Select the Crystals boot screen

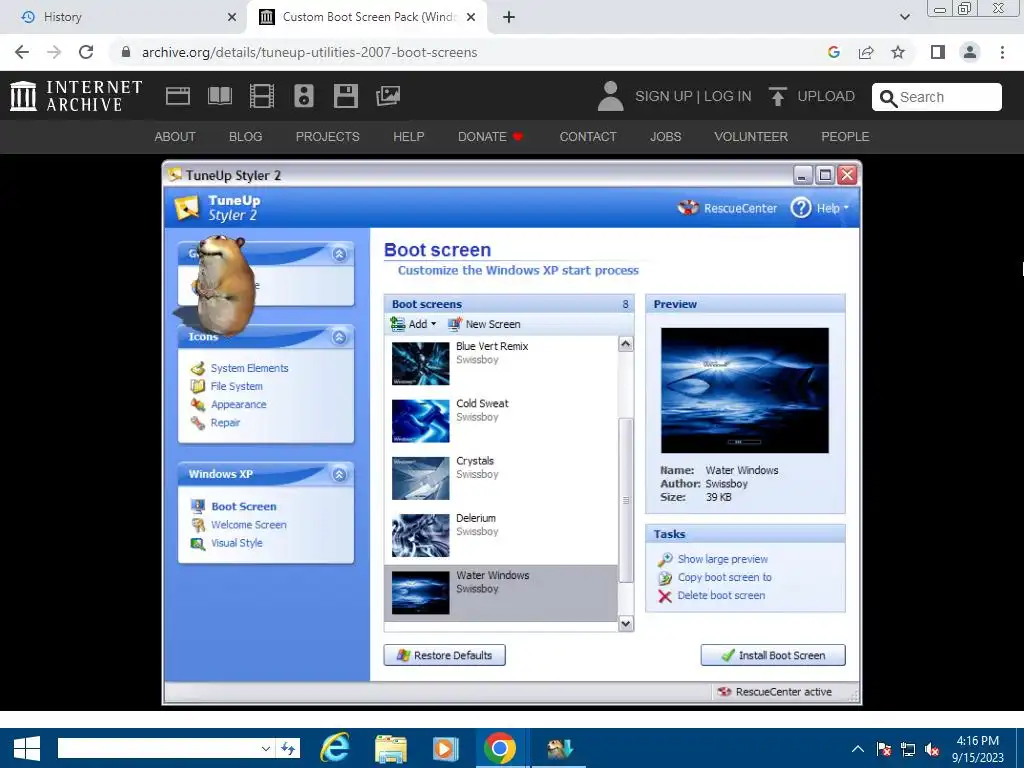(501, 479)
